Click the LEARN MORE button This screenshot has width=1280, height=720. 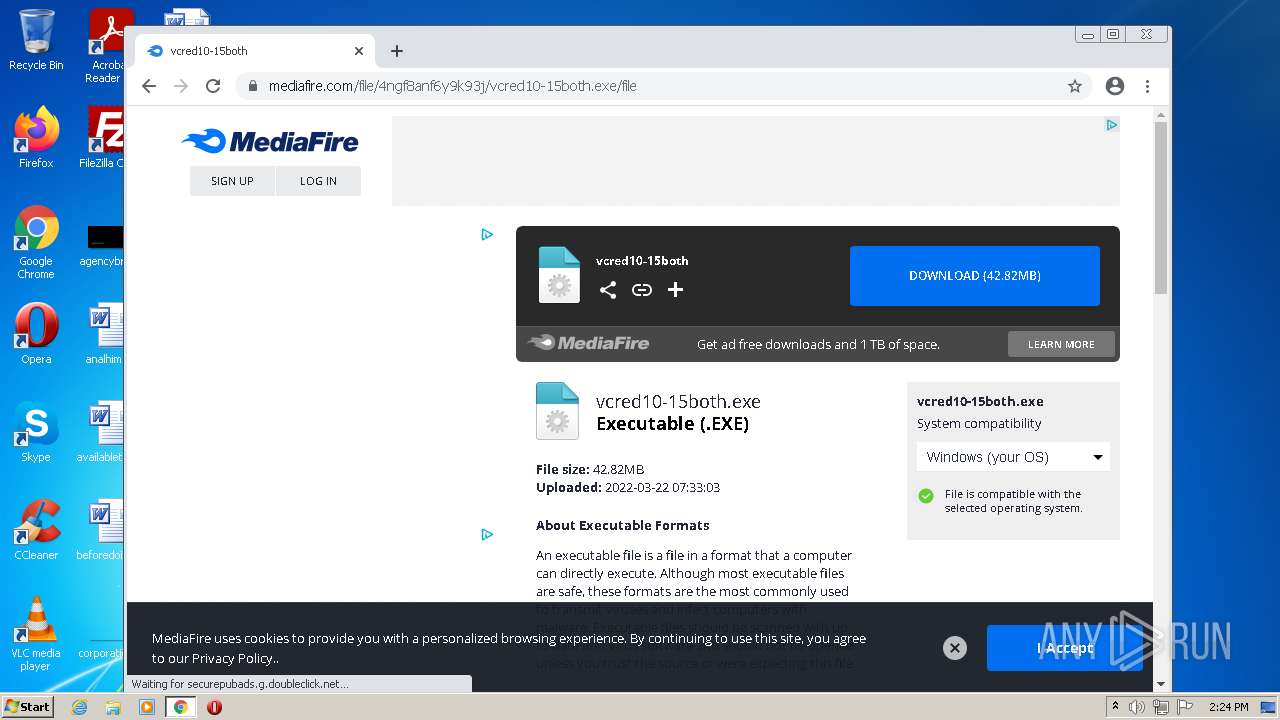(1061, 344)
